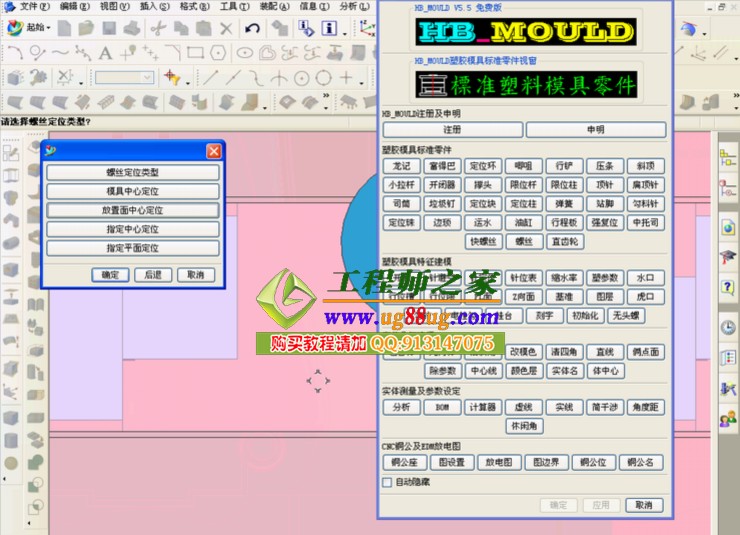Click the history clock sidebar icon
Viewport: 740px width, 535px height.
[x=728, y=327]
